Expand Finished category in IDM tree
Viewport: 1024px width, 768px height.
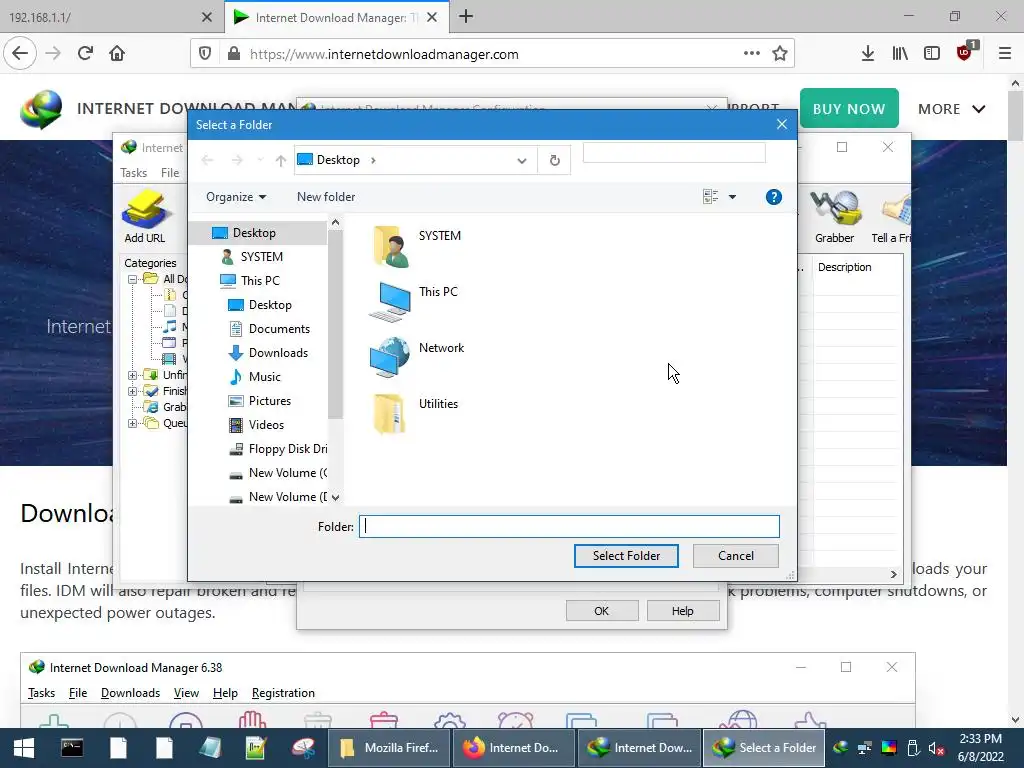(133, 391)
